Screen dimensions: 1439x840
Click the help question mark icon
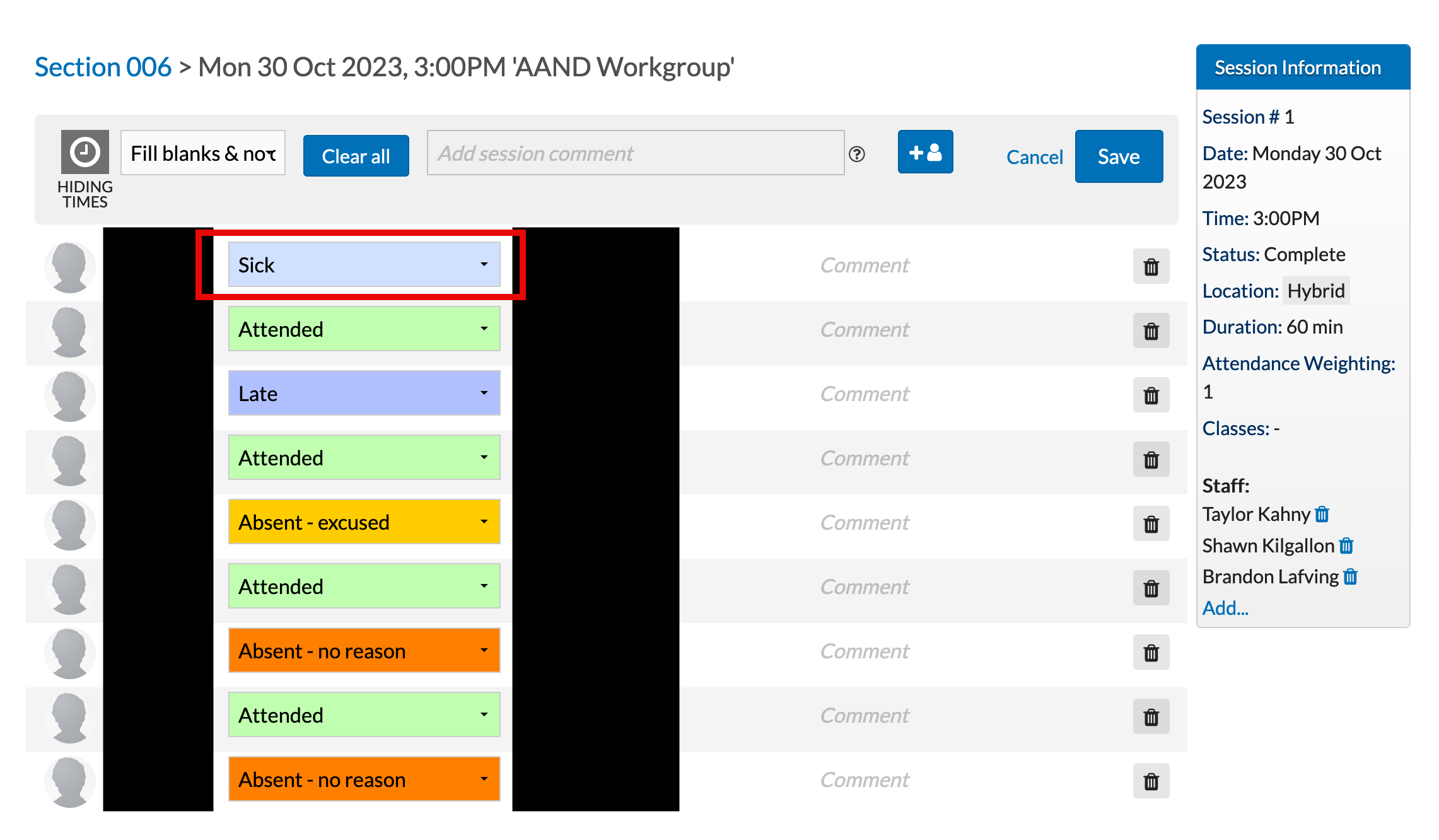pyautogui.click(x=856, y=154)
